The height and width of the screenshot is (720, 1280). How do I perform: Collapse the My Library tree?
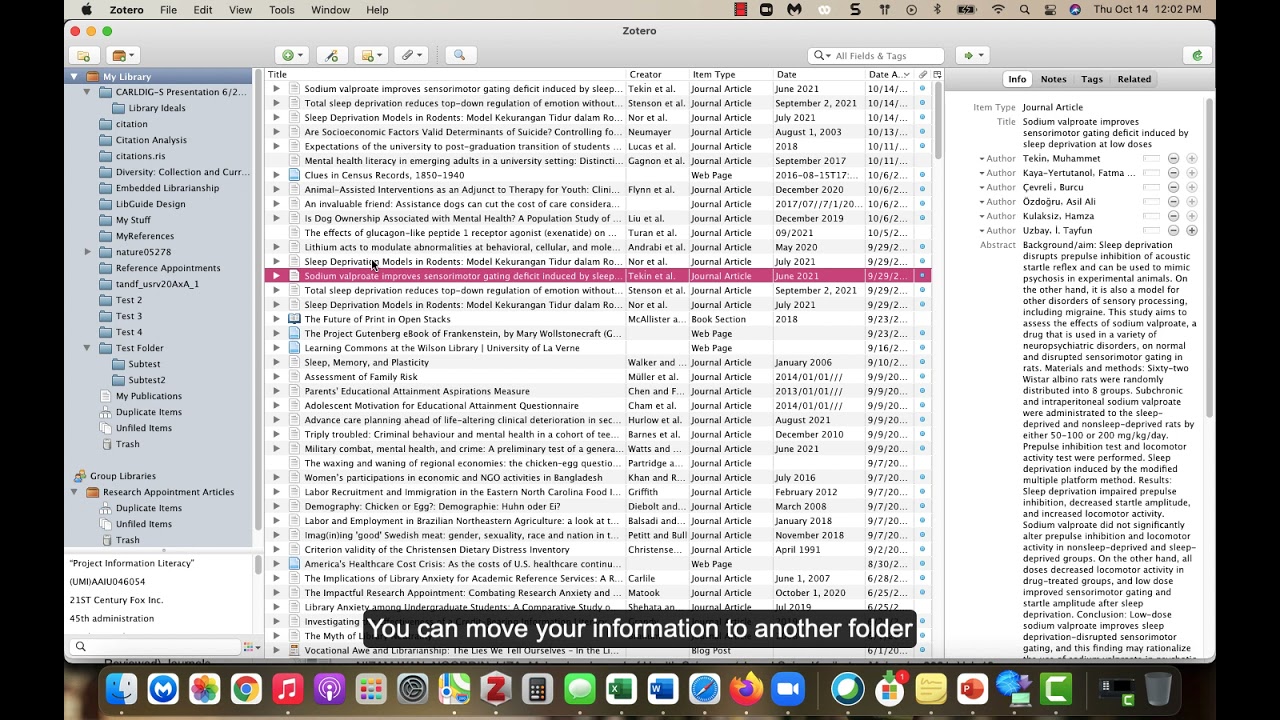(x=74, y=76)
